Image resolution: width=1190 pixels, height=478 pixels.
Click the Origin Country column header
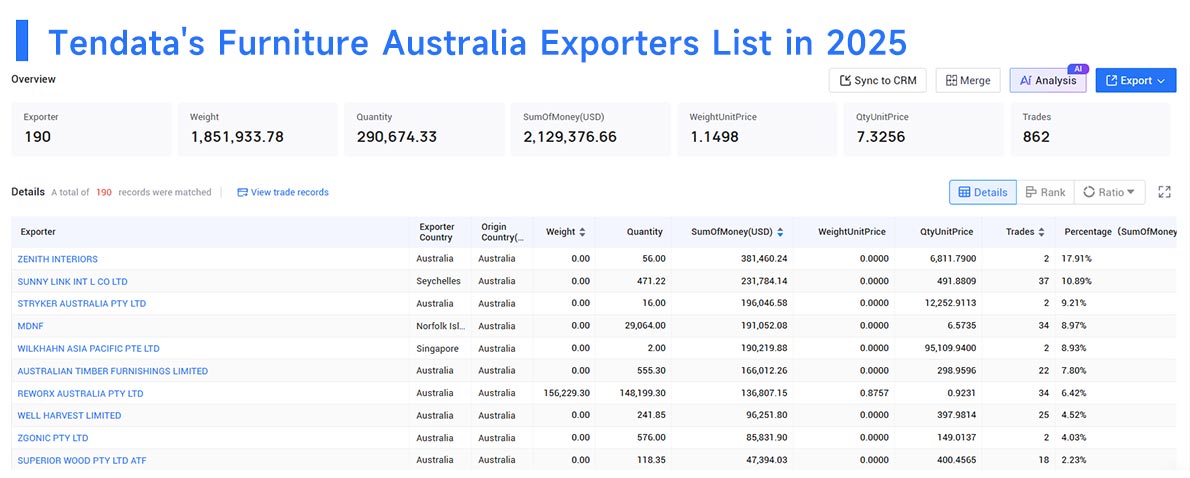pos(502,232)
